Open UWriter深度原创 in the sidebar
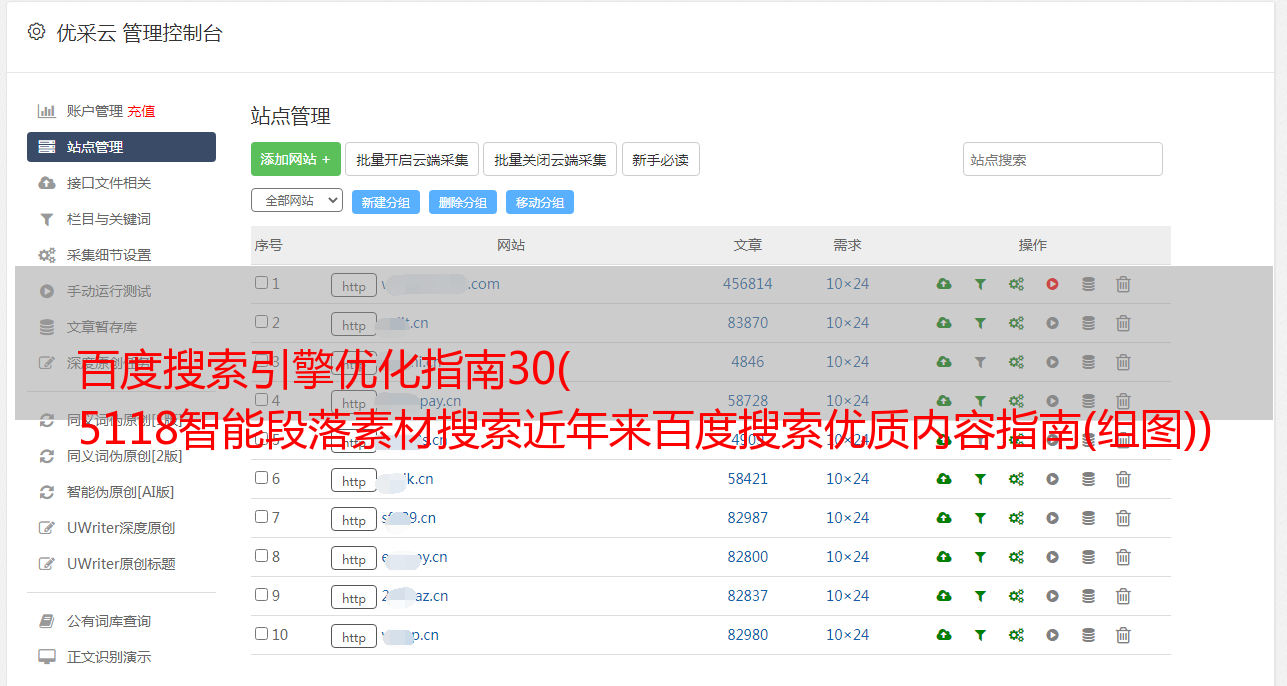The height and width of the screenshot is (686, 1287). pos(121,528)
